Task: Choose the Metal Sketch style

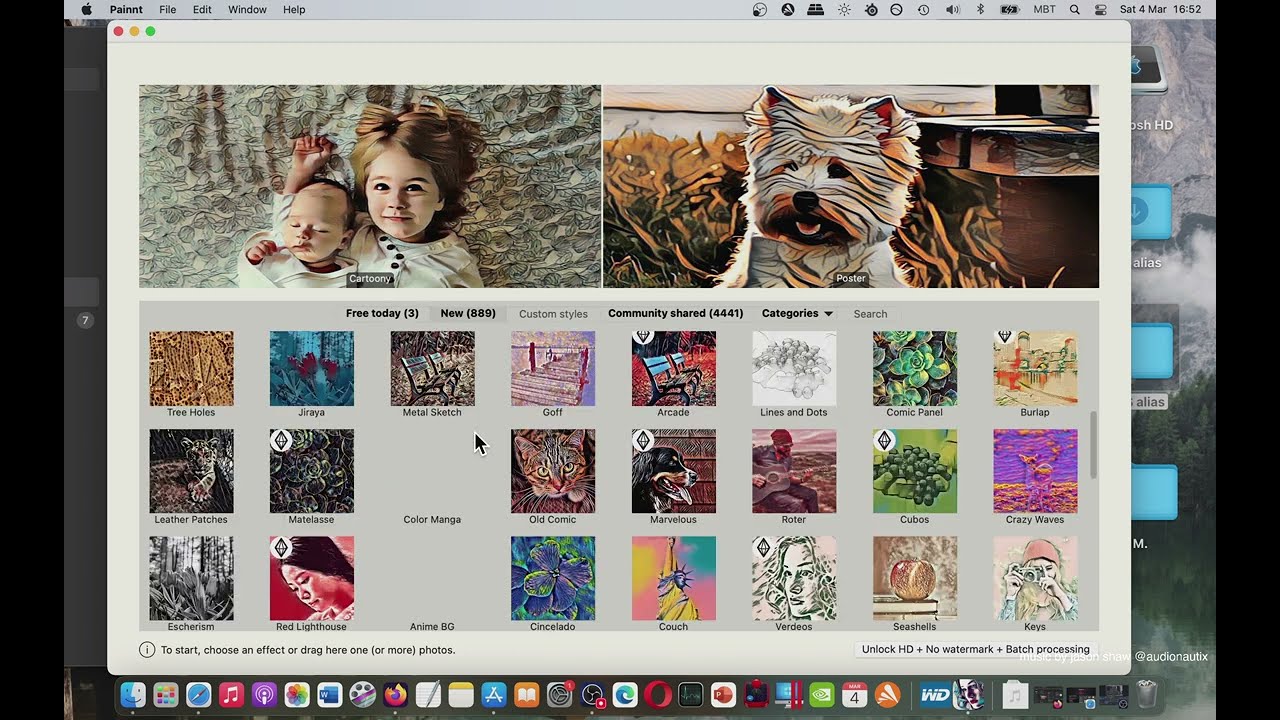Action: (x=432, y=368)
